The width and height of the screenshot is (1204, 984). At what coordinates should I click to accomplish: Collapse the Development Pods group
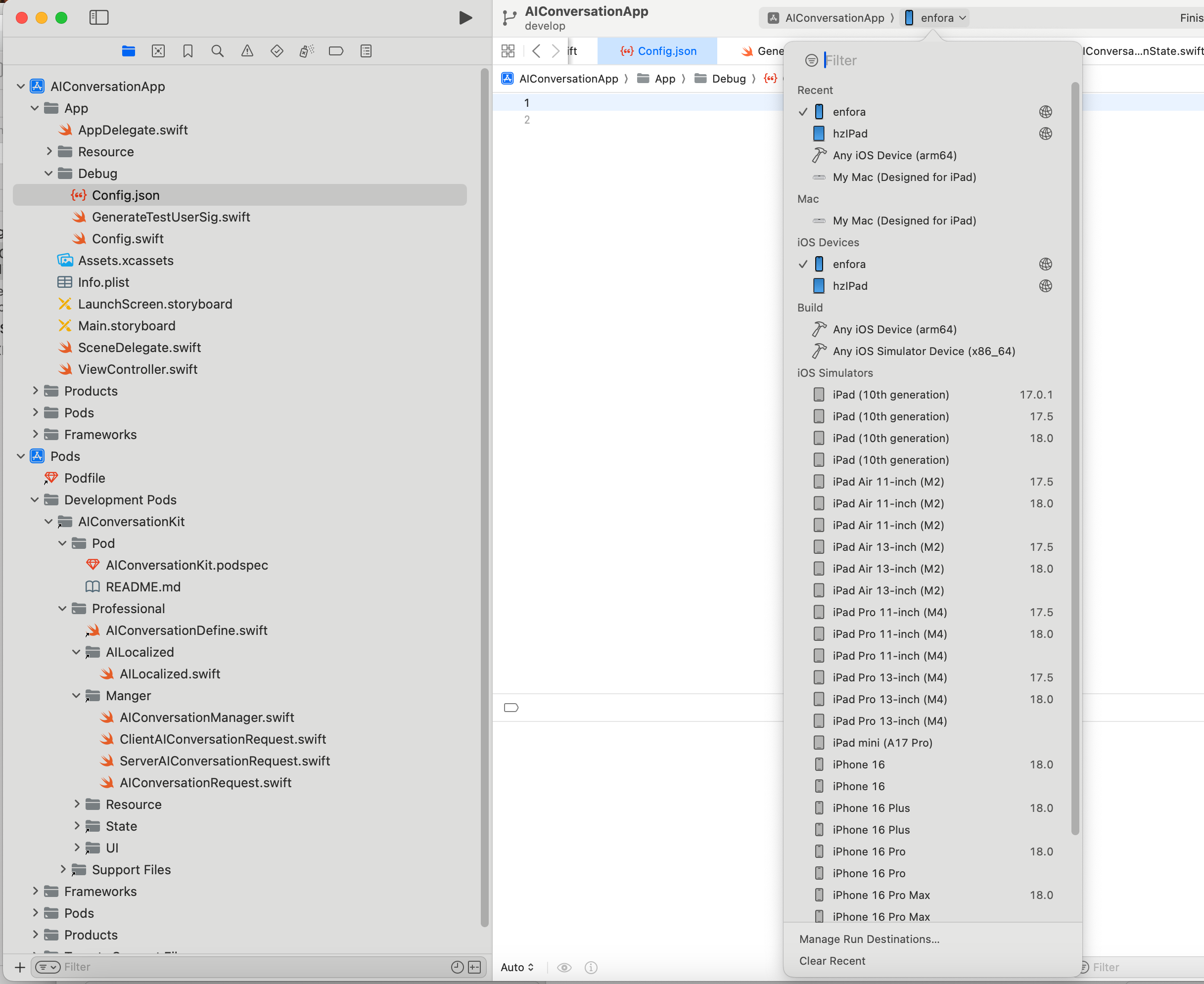pos(35,499)
